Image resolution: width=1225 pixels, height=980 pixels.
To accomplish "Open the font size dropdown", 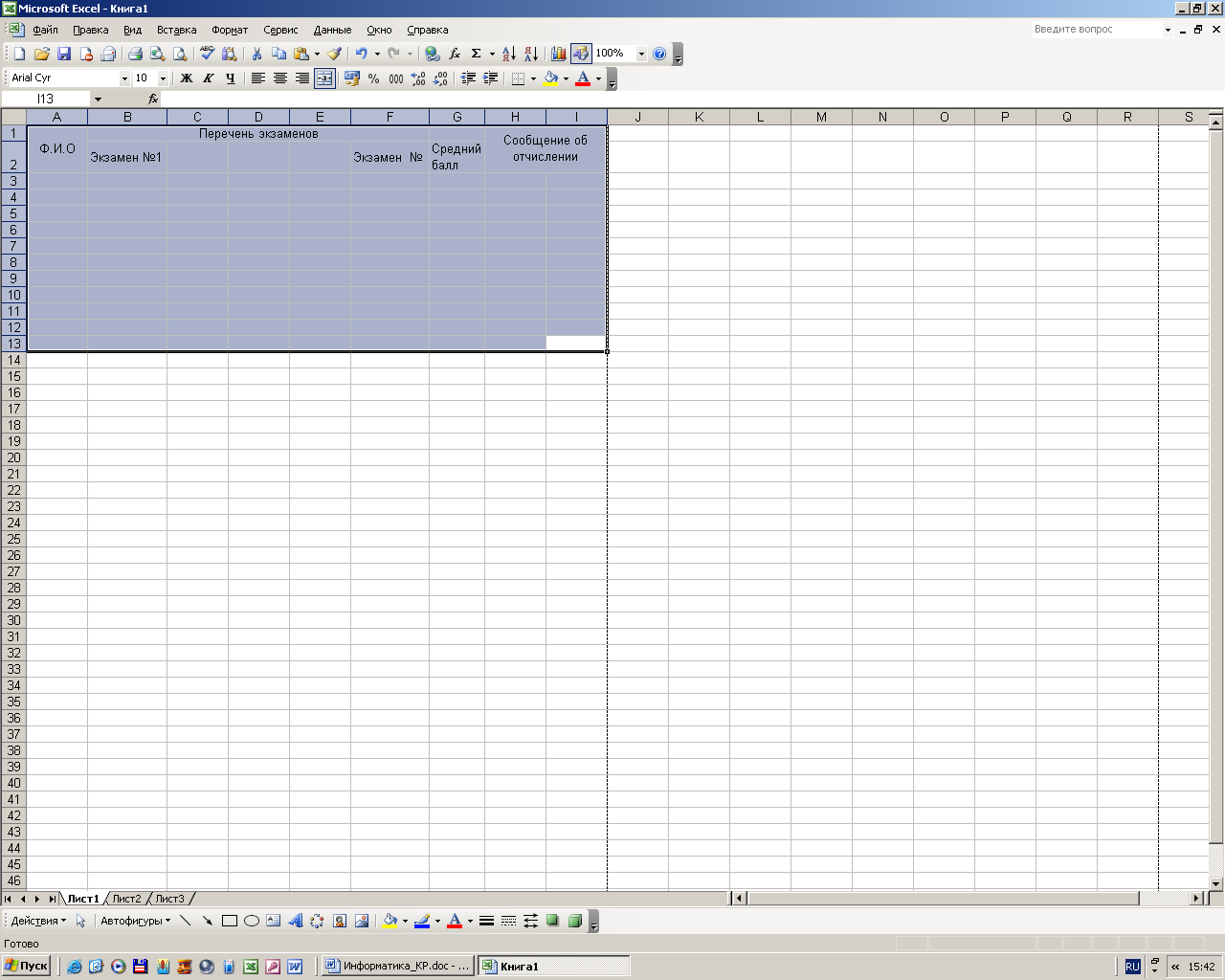I will click(163, 78).
